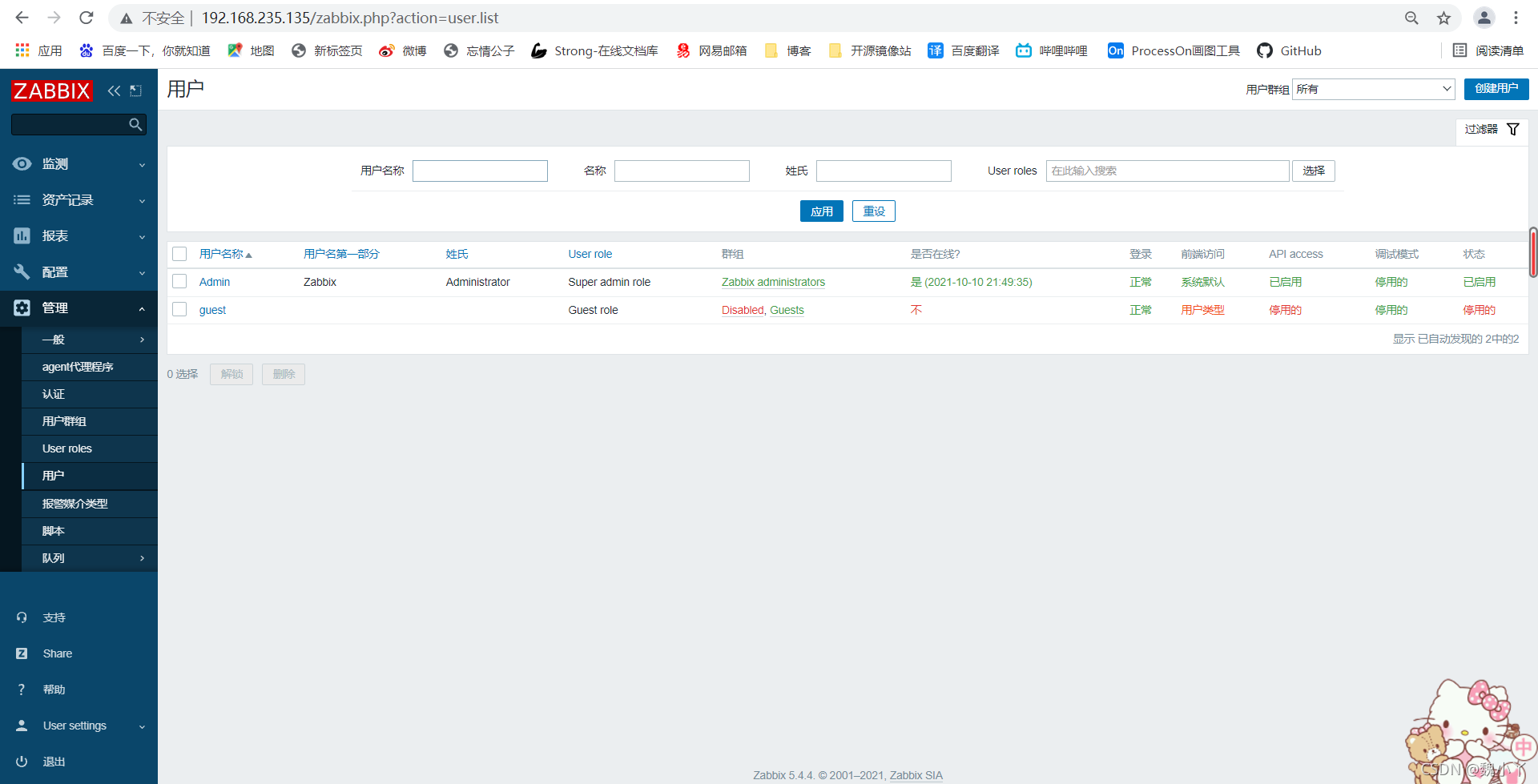
Task: Click the 配置 wrench icon
Action: 22,271
